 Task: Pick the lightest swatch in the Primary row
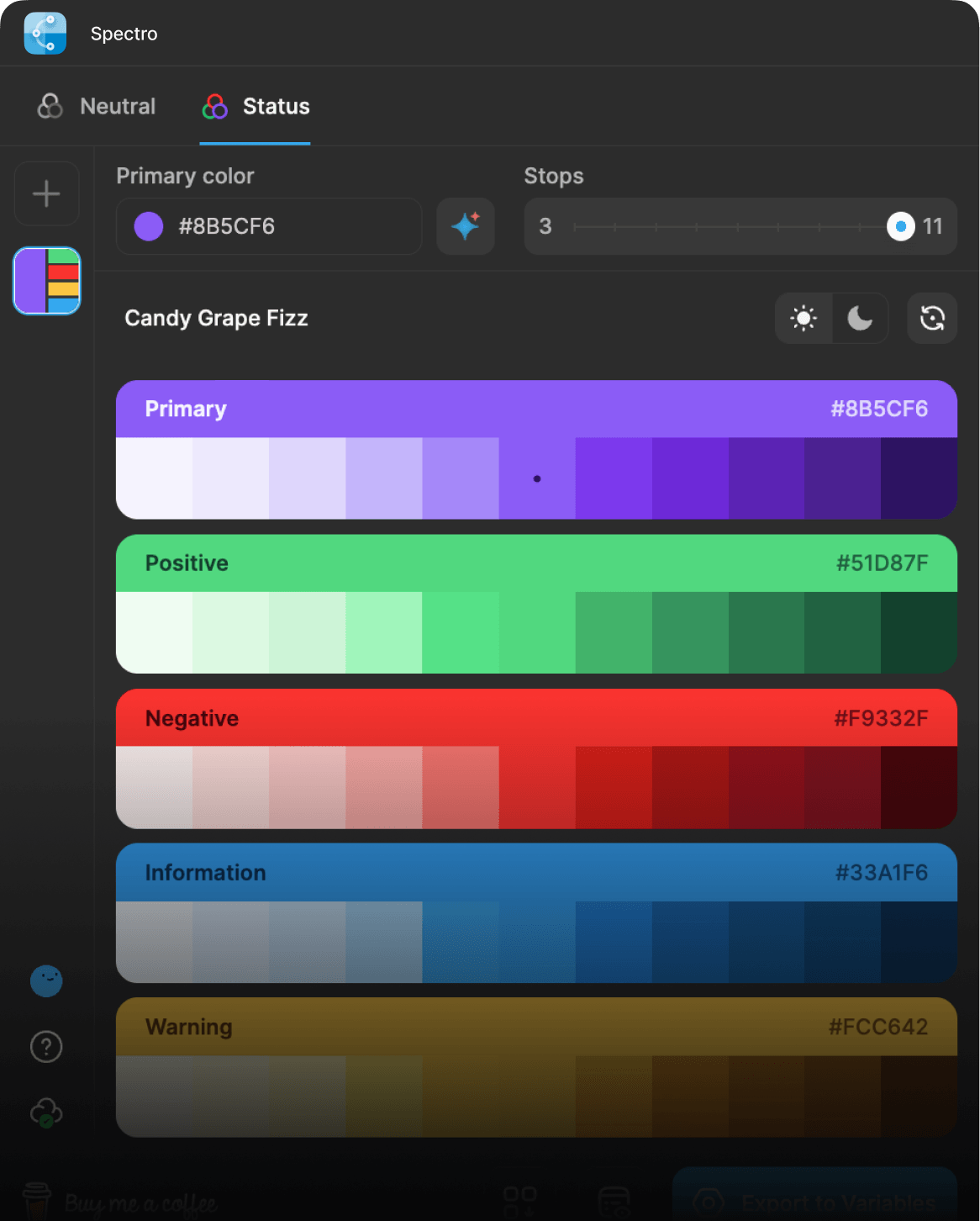pyautogui.click(x=155, y=478)
